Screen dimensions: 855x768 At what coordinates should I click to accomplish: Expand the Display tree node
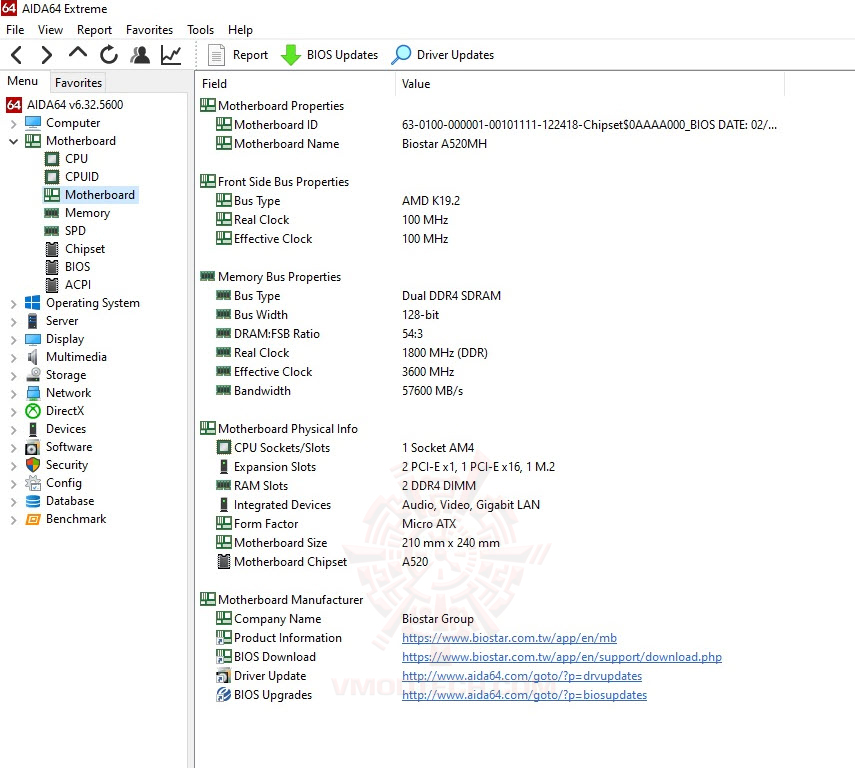click(14, 340)
